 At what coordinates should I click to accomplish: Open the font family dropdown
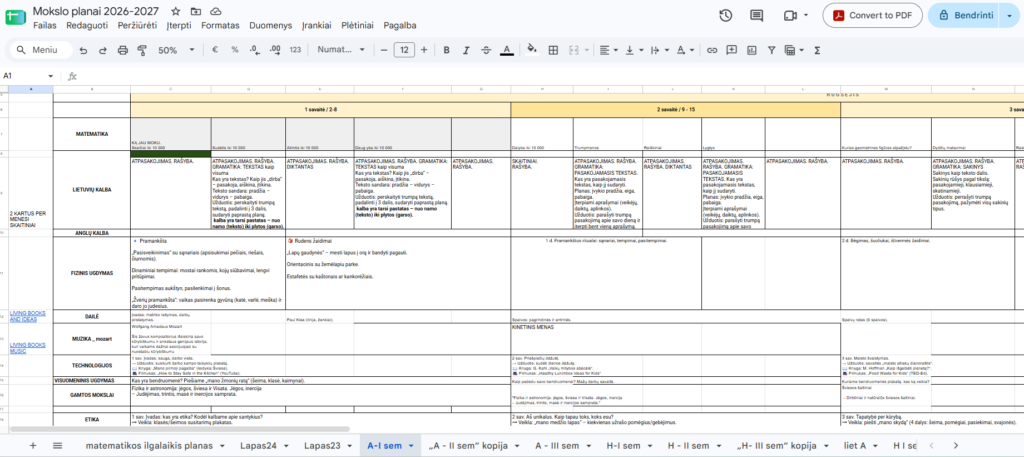coord(341,50)
